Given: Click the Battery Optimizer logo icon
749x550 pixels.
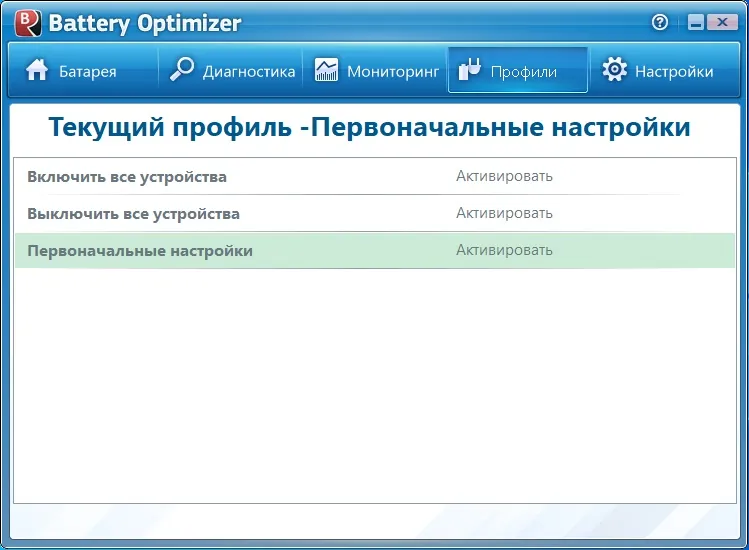Looking at the screenshot, I should tap(28, 23).
